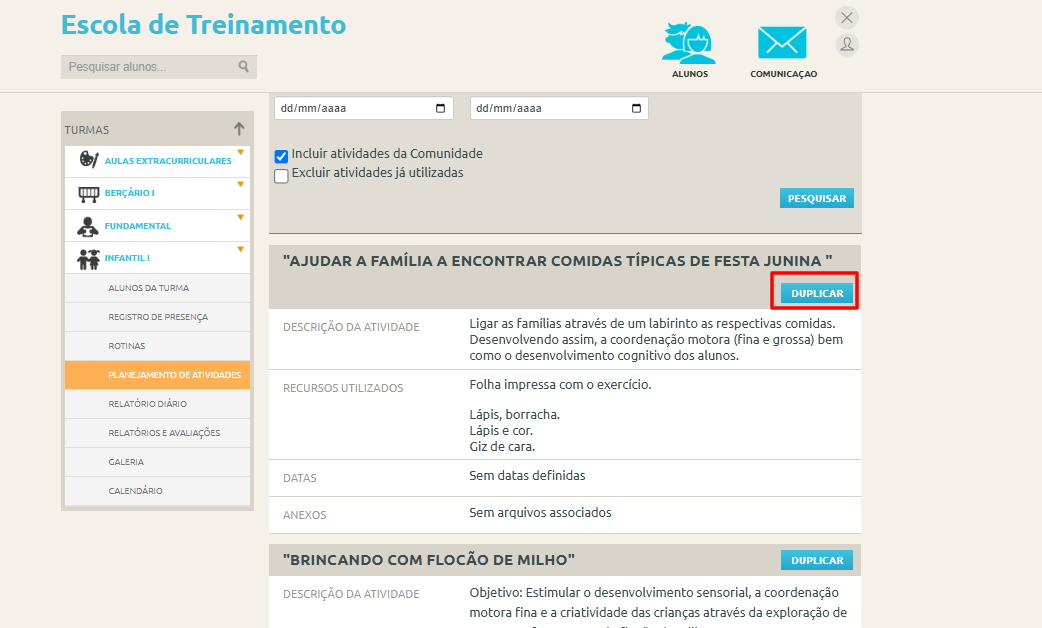The height and width of the screenshot is (628, 1042).
Task: Click Berçário I class link
Action: pyautogui.click(x=130, y=193)
